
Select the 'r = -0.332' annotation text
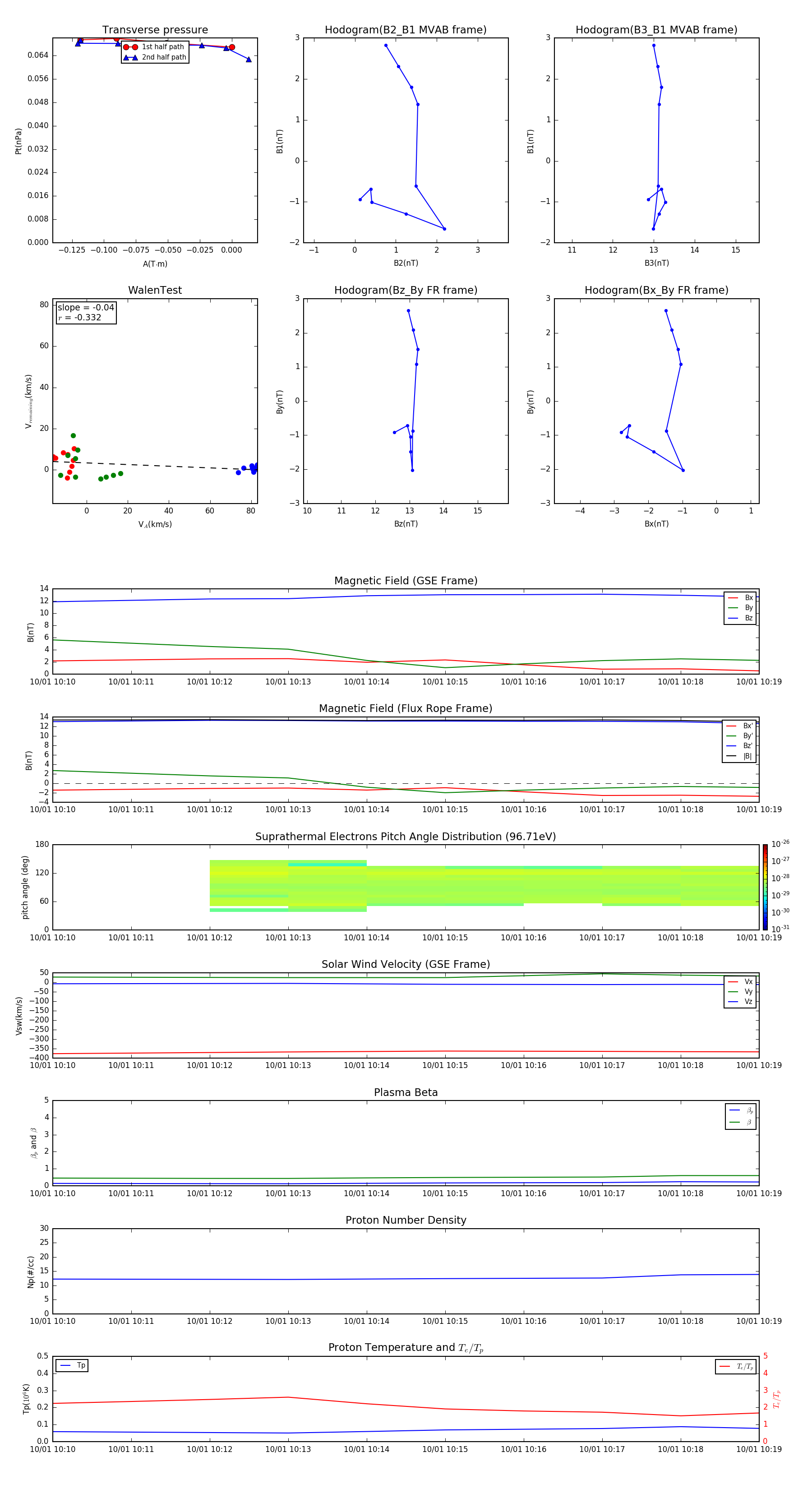(80, 317)
